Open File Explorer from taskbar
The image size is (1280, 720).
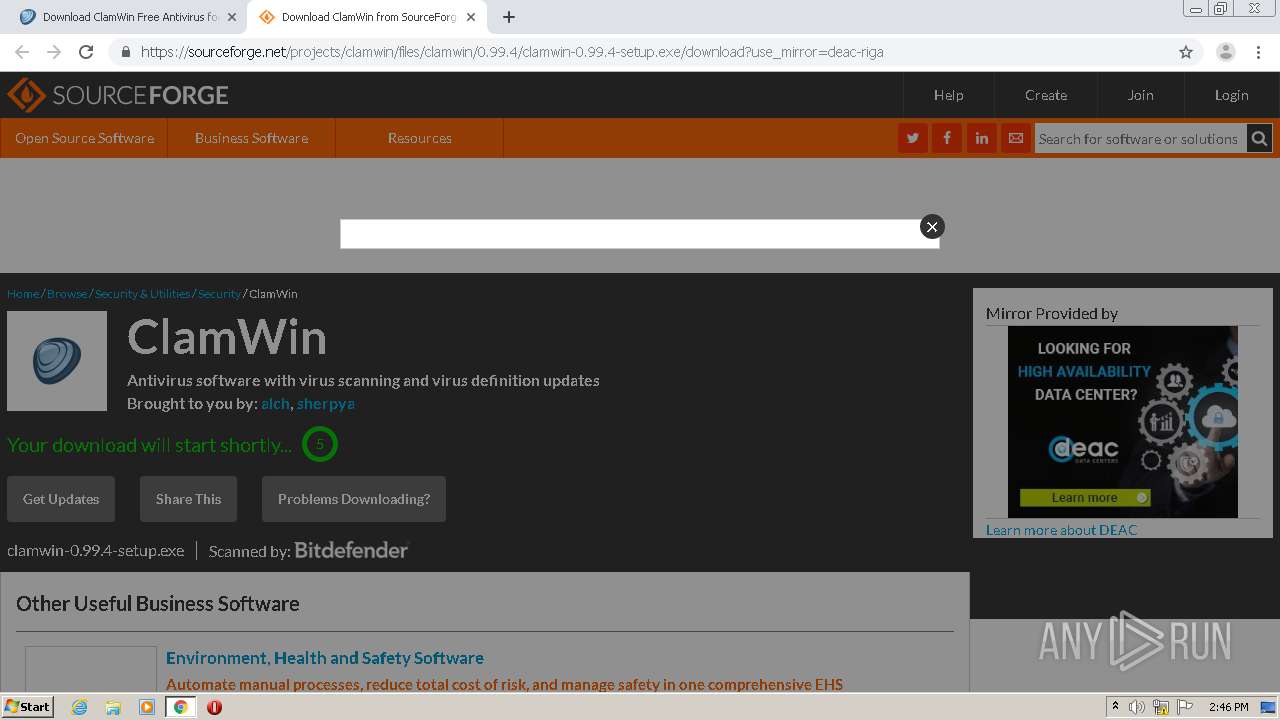[113, 707]
